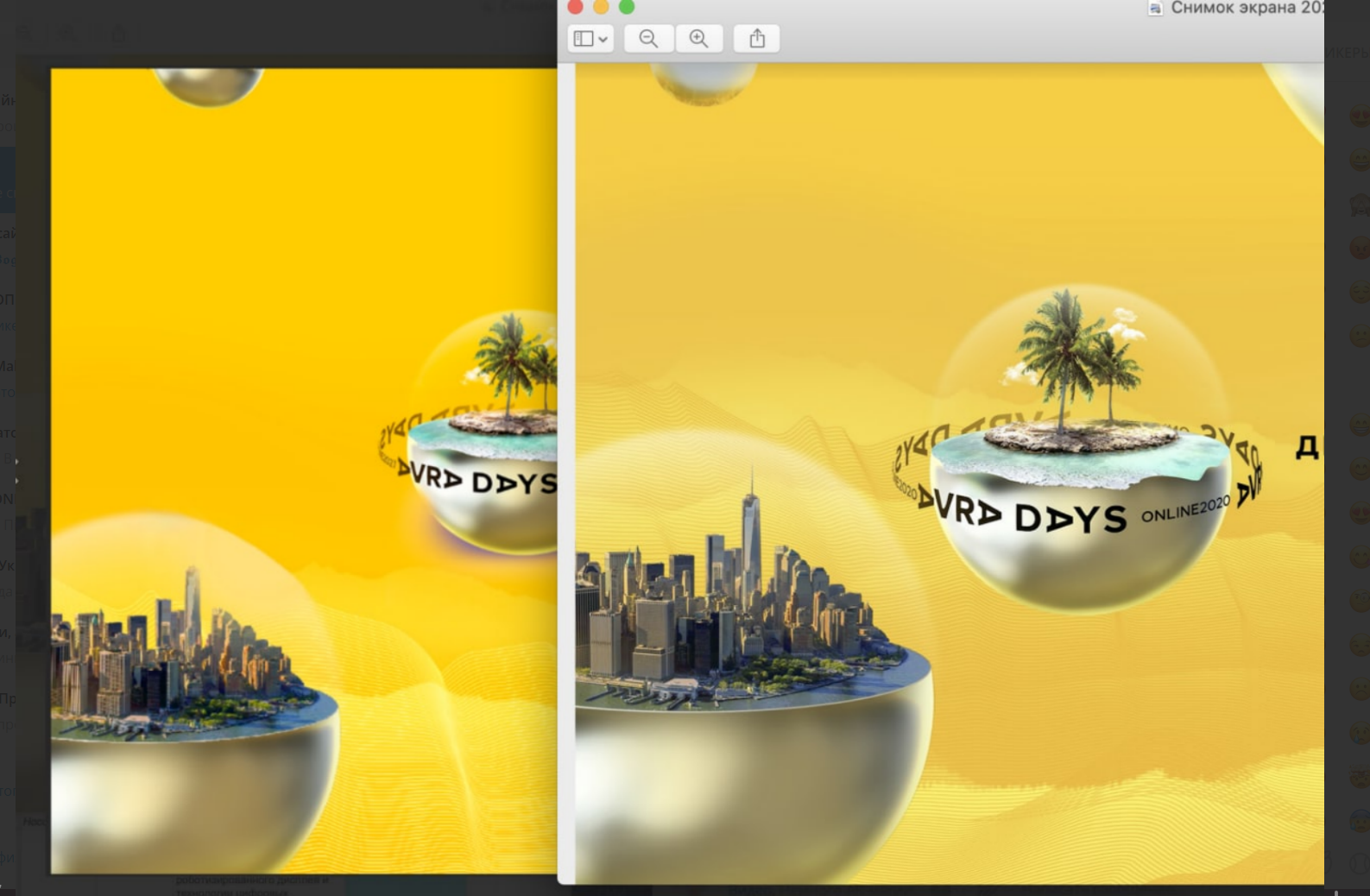
Task: Click the yellow poster in the background window
Action: click(x=304, y=471)
